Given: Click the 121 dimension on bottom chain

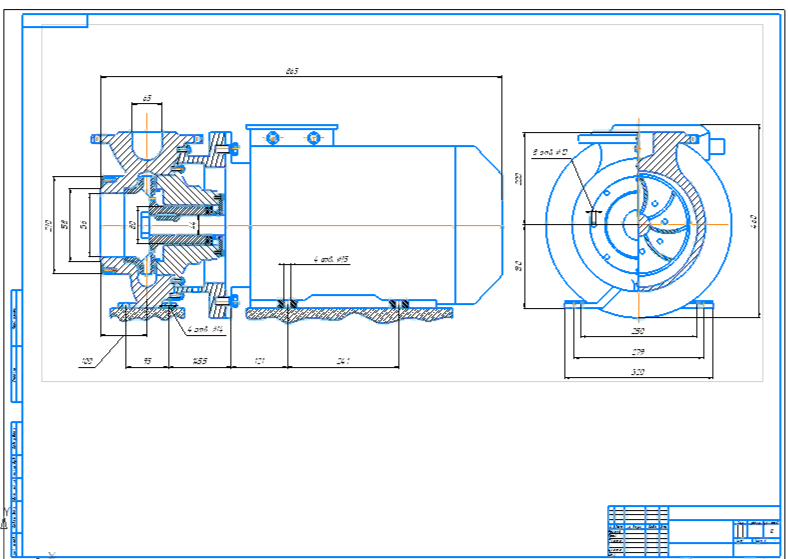Looking at the screenshot, I should (x=259, y=360).
